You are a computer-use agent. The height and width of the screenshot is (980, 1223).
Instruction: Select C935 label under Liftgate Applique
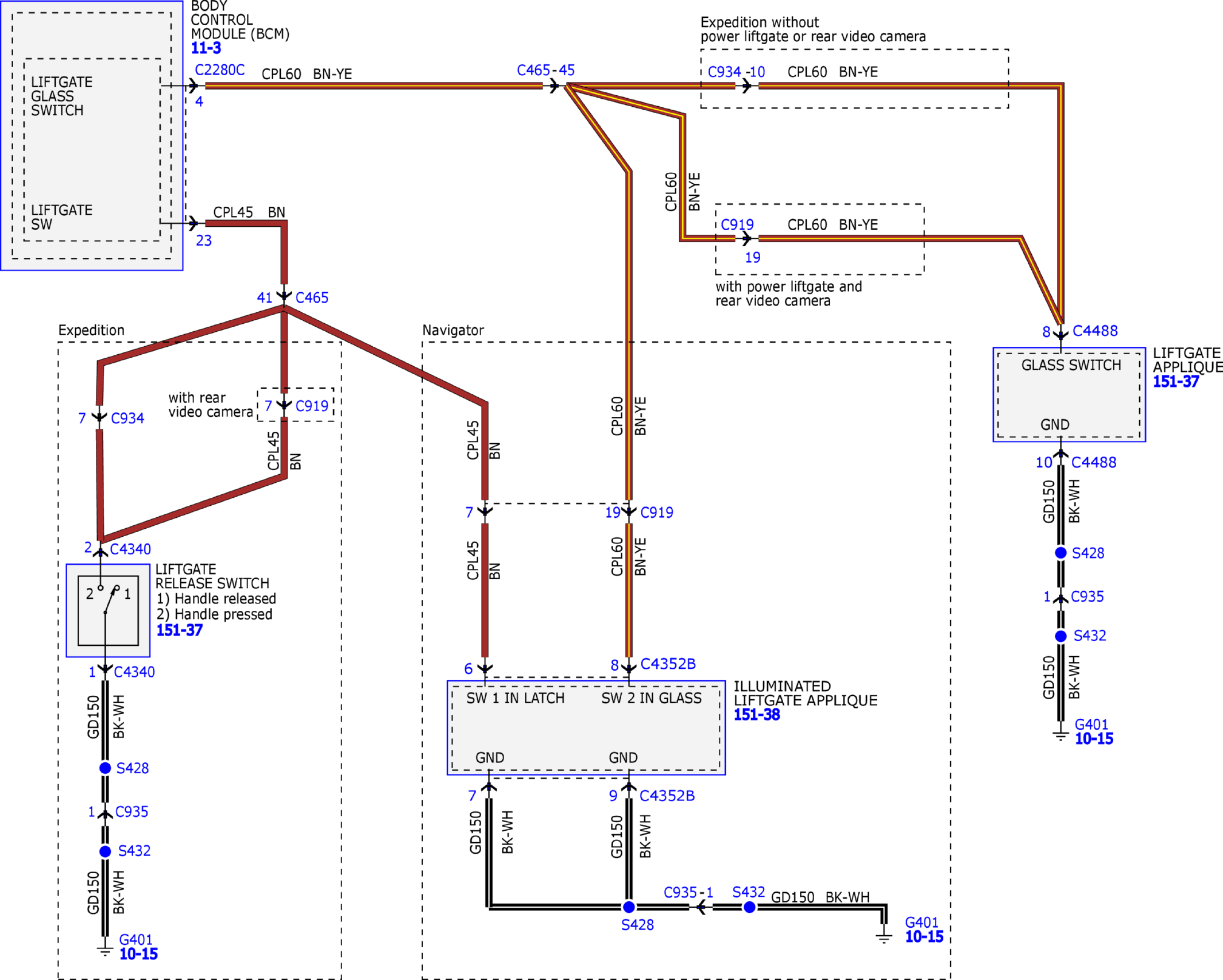click(x=1087, y=596)
